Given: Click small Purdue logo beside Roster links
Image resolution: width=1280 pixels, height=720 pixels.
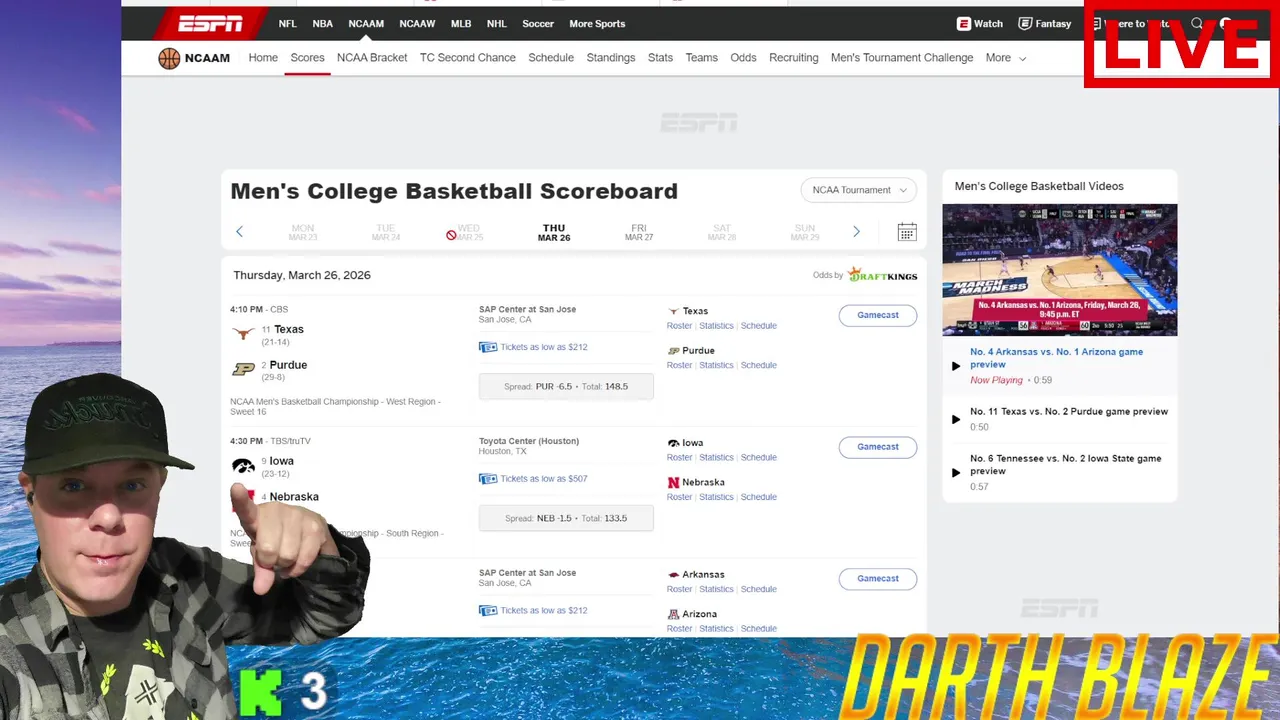Looking at the screenshot, I should coord(673,351).
